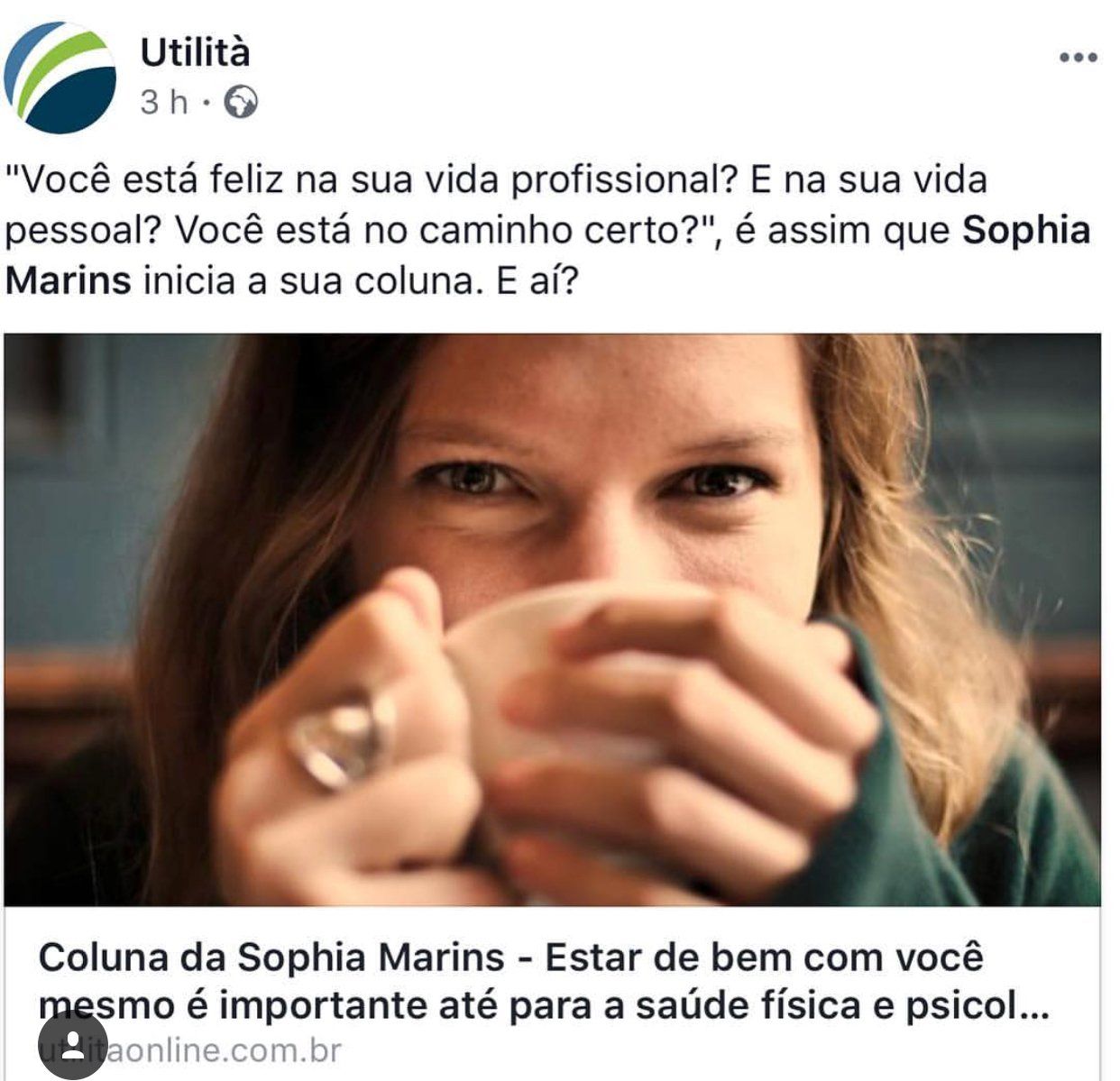Click the bold "Sophia" mention in post text

(x=1026, y=230)
